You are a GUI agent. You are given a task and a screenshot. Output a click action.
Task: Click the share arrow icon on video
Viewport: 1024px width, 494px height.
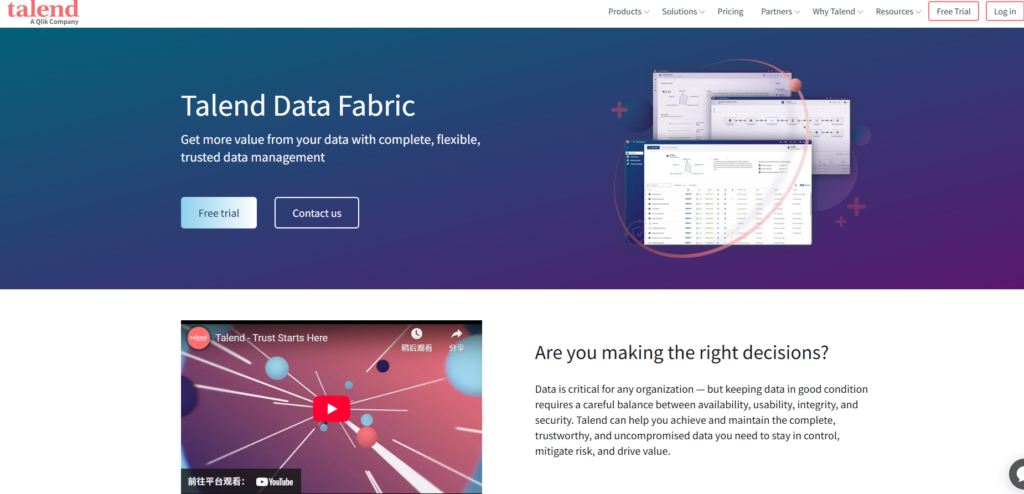tap(456, 334)
